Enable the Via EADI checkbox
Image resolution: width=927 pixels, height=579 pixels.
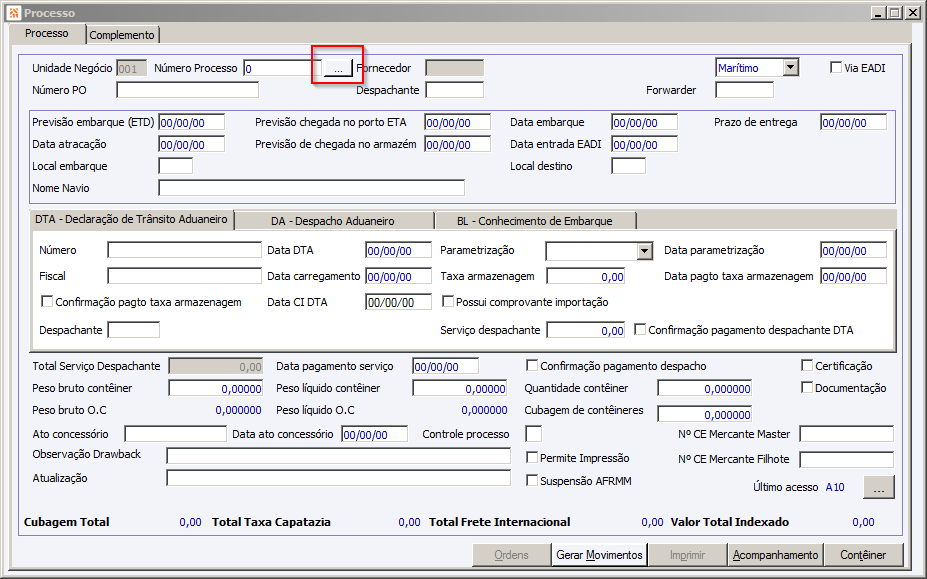point(836,67)
